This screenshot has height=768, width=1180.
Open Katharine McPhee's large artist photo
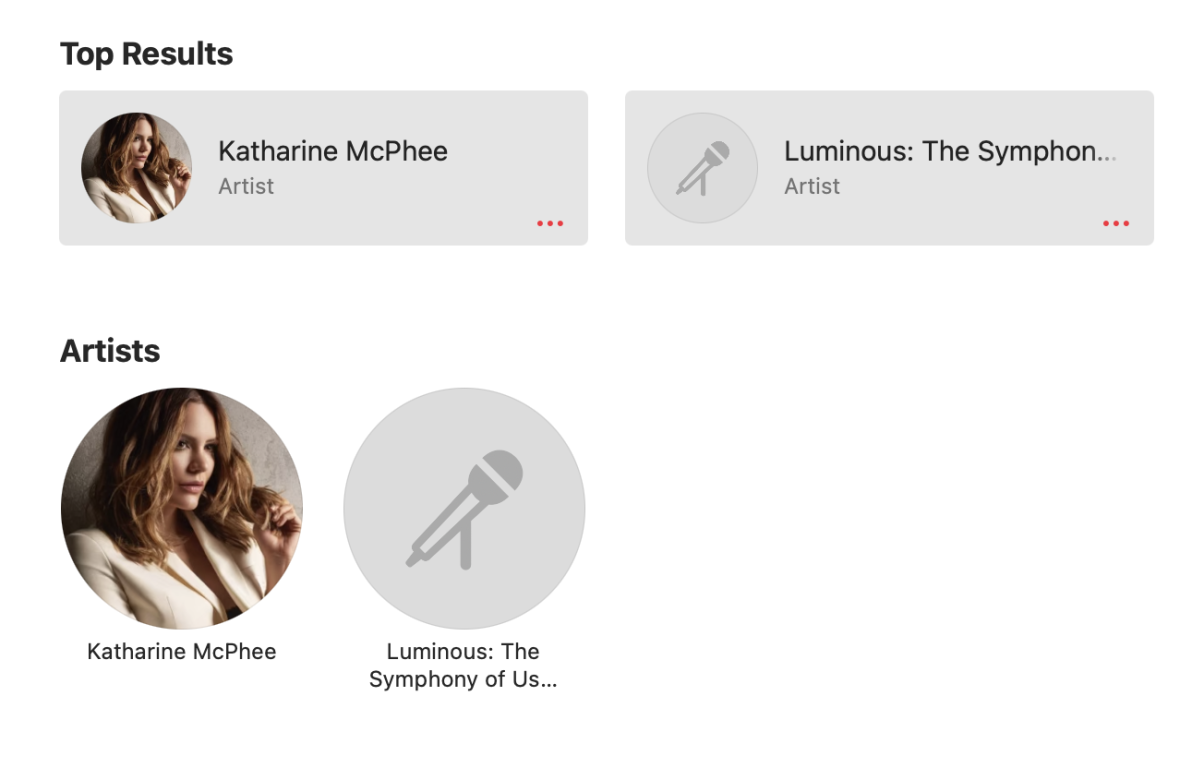(x=181, y=508)
